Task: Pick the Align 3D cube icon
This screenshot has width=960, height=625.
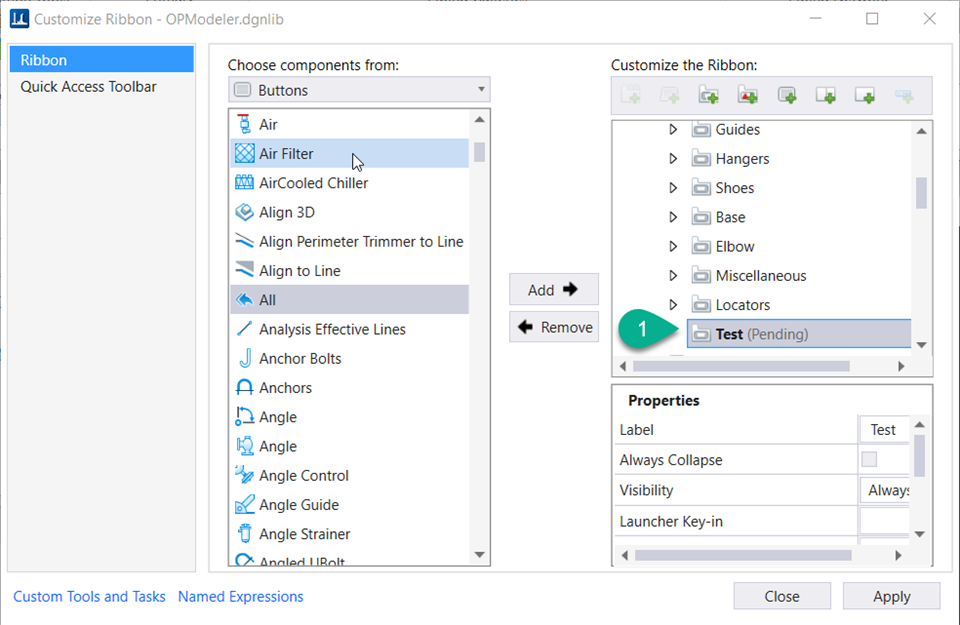Action: 244,212
